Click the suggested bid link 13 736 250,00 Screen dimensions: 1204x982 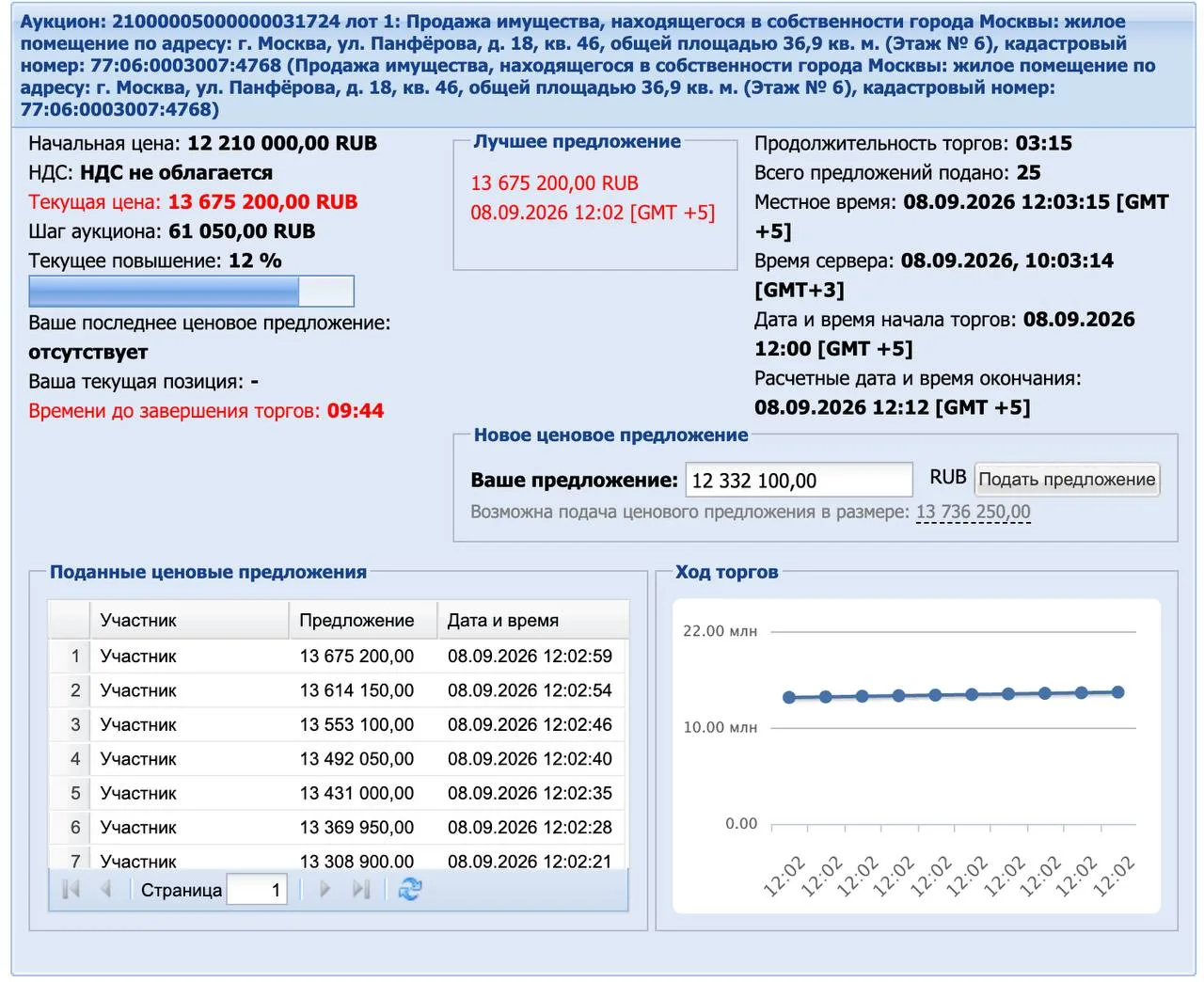pos(974,512)
